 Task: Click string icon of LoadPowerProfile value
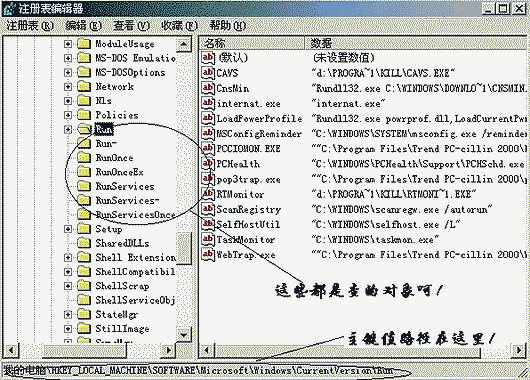[x=208, y=118]
